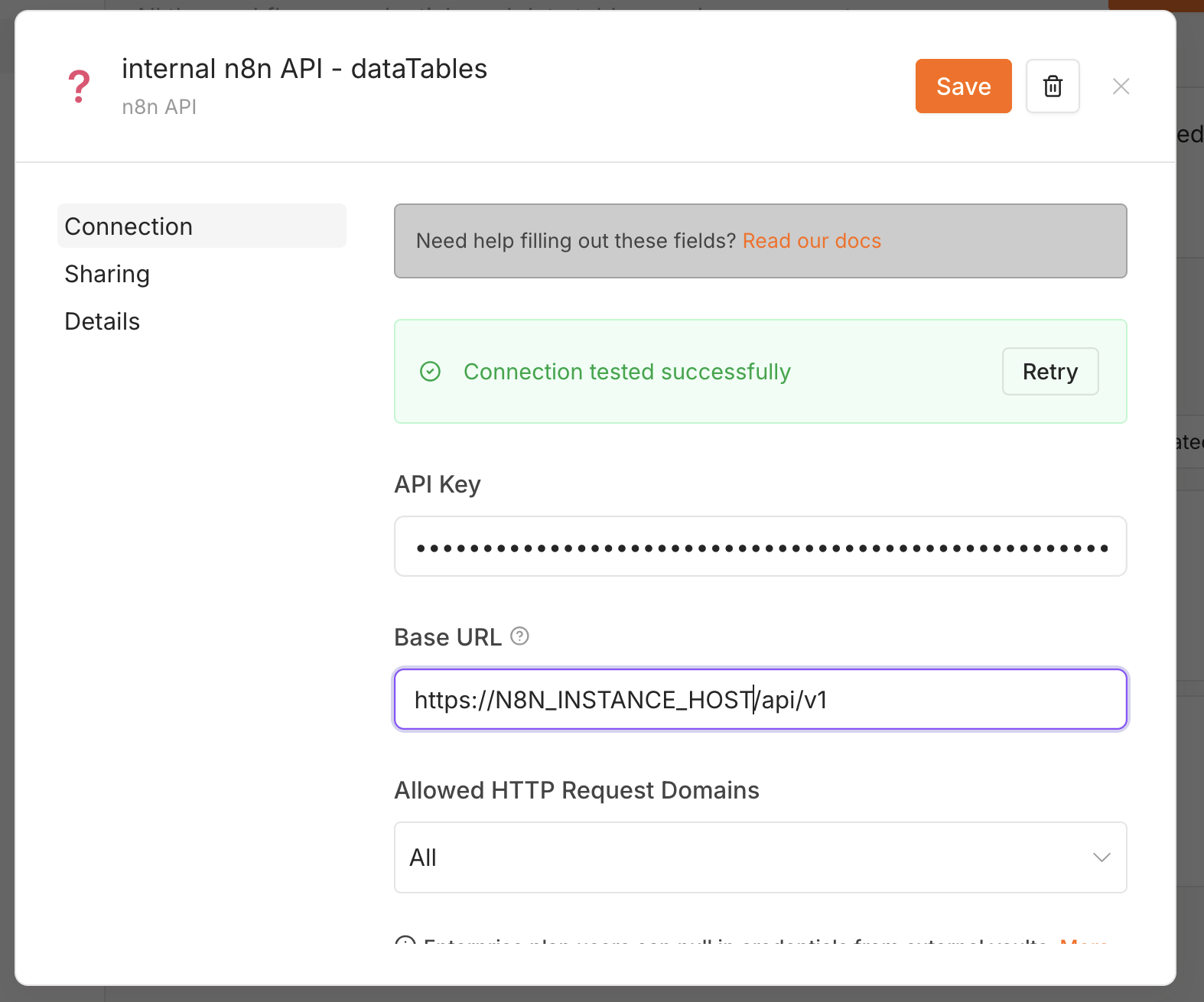
Task: Click into the Base URL field
Action: (x=760, y=699)
